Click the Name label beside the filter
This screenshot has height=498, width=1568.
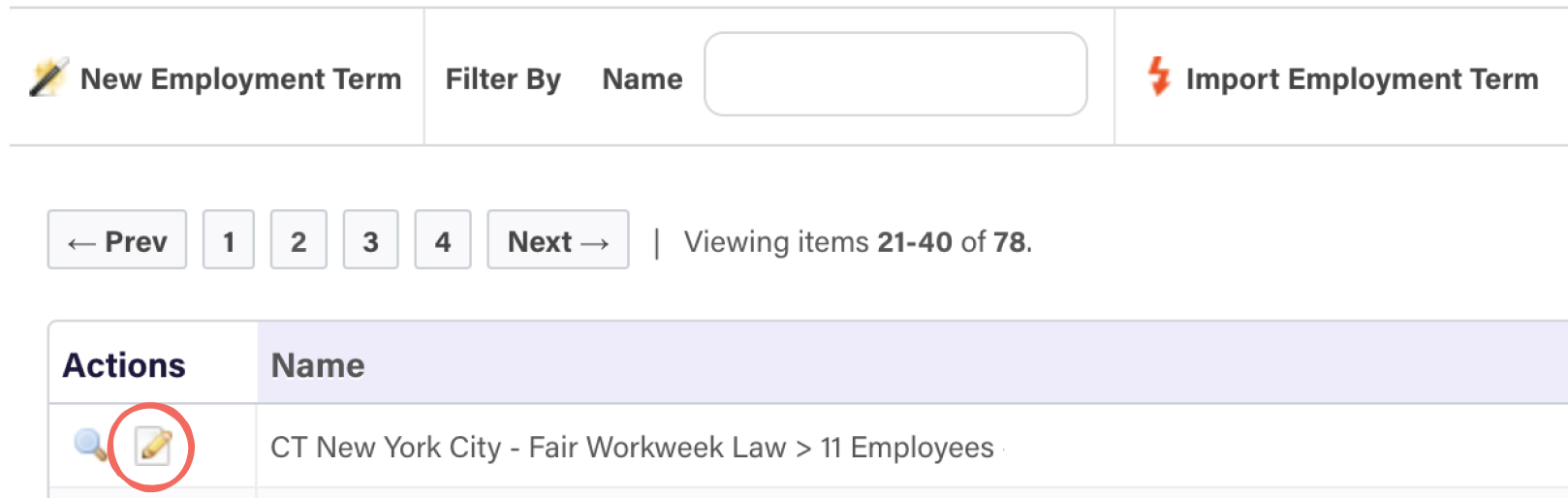pos(643,78)
